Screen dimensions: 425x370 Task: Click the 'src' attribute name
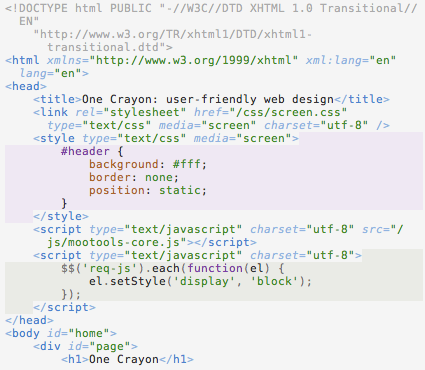pyautogui.click(x=372, y=229)
